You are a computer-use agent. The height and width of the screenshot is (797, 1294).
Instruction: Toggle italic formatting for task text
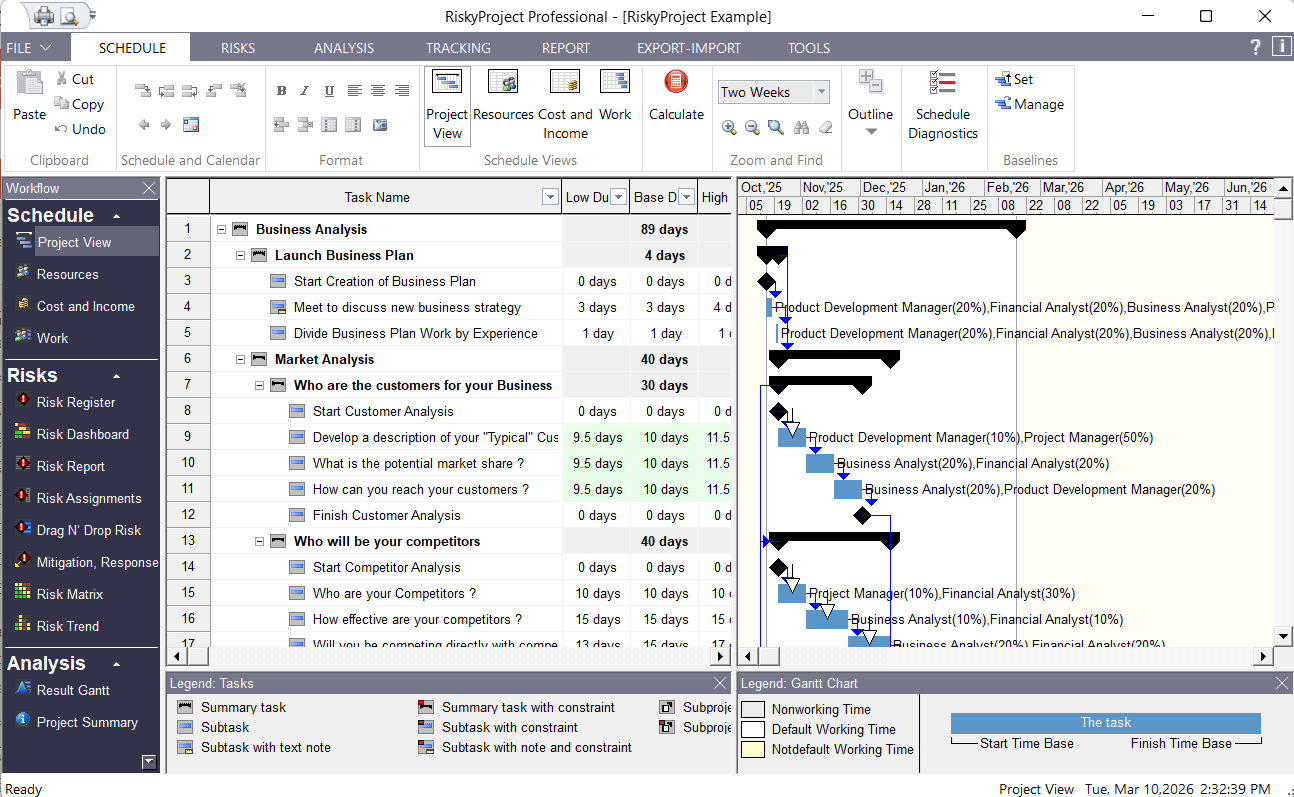pyautogui.click(x=304, y=90)
